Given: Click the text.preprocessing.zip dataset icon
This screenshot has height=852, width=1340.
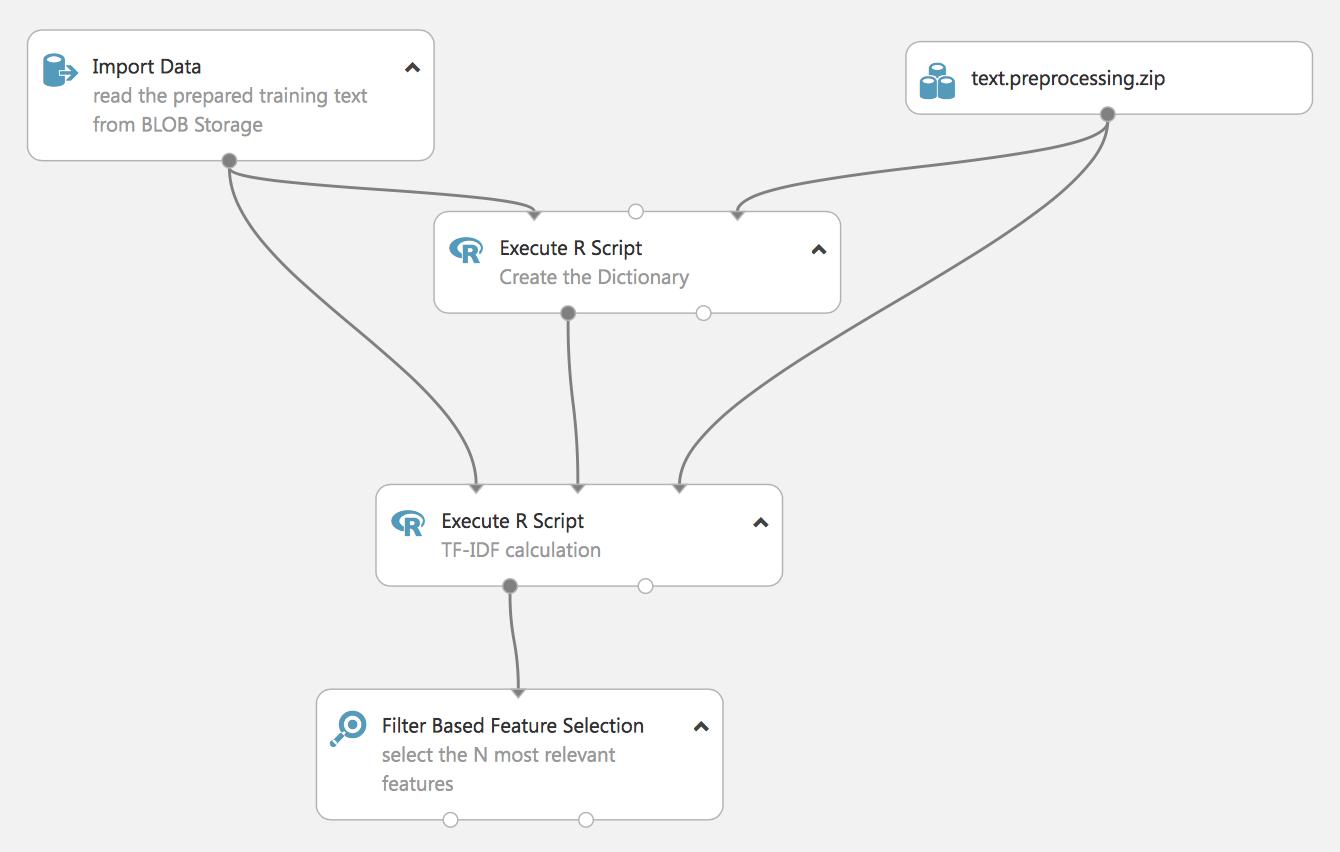Looking at the screenshot, I should (937, 81).
